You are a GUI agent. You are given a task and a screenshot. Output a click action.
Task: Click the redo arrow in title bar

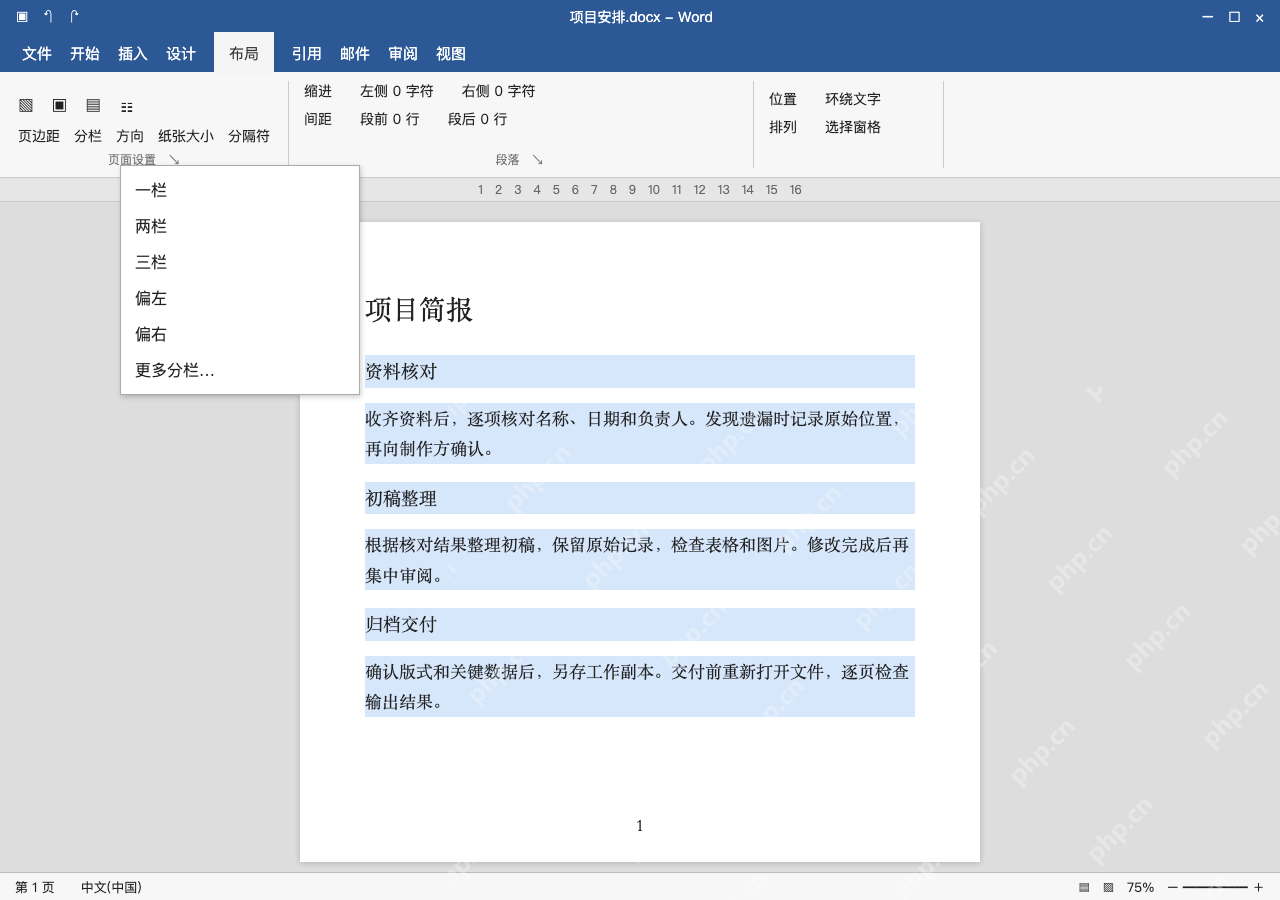tap(74, 16)
